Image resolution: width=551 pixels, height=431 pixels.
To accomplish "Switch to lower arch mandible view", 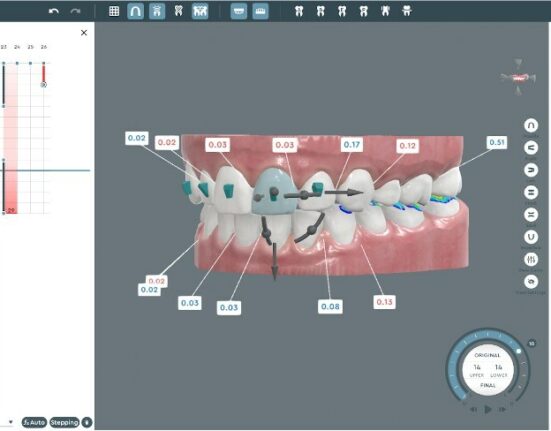I will pyautogui.click(x=531, y=237).
